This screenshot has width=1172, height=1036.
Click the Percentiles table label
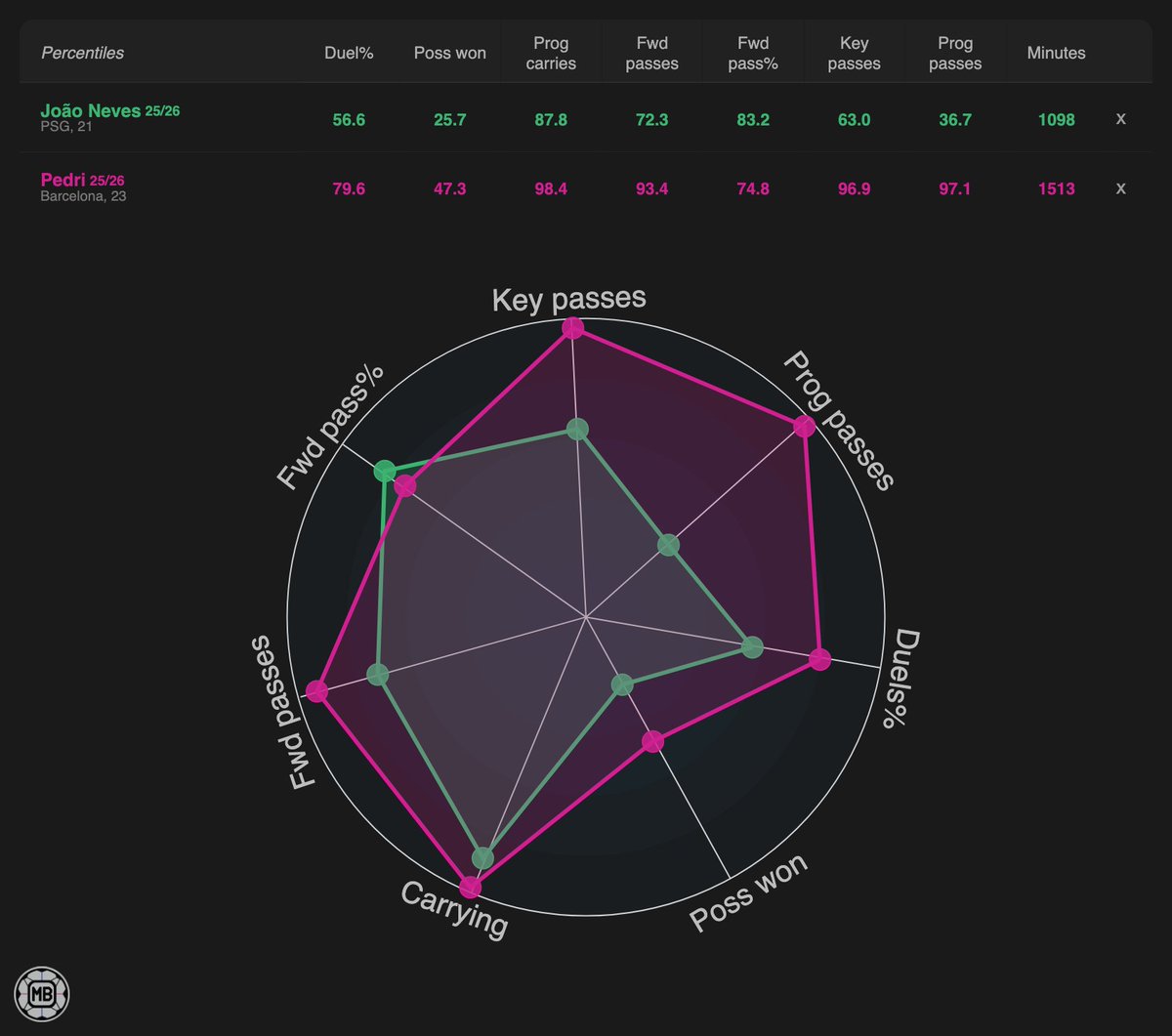[83, 53]
